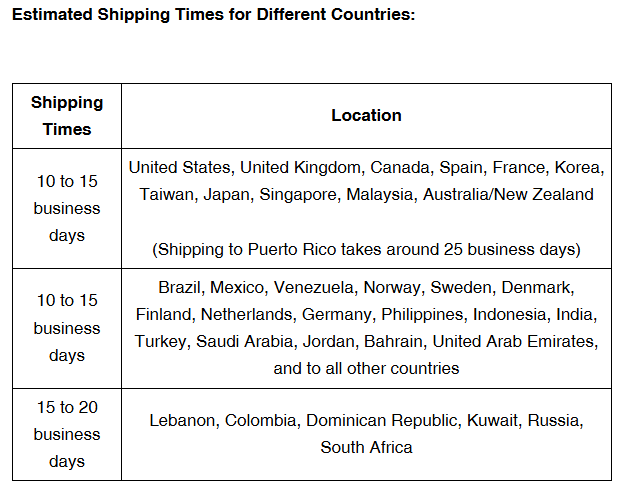The image size is (620, 486).
Task: Click the word "Brazil" in the second row
Action: coord(178,287)
